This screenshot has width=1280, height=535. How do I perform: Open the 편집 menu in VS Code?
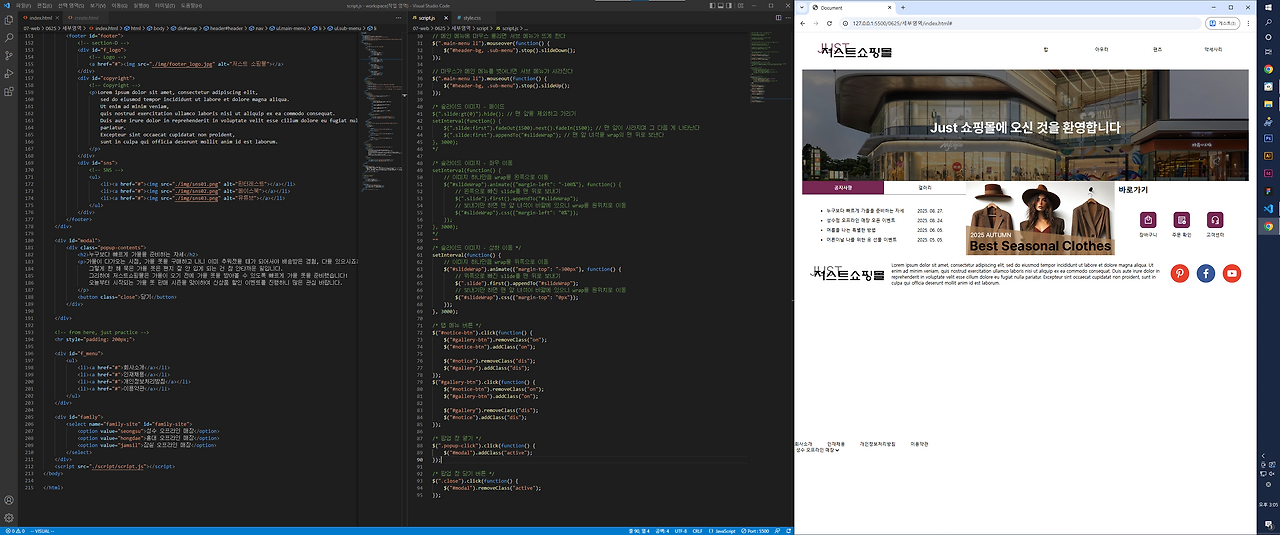click(x=44, y=5)
